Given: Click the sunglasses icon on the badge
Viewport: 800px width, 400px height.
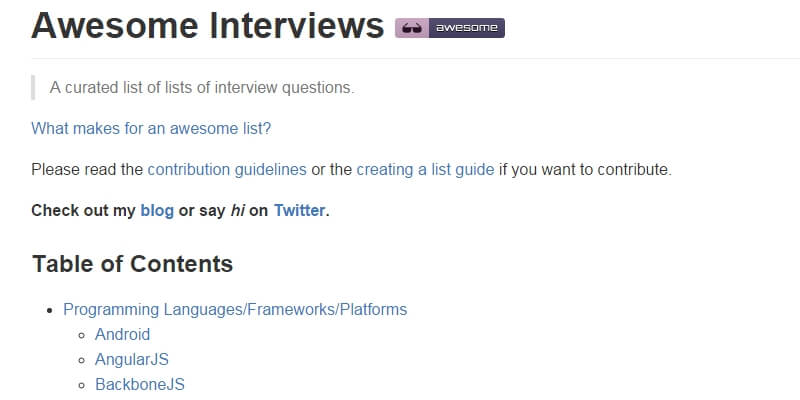Looking at the screenshot, I should click(x=411, y=28).
